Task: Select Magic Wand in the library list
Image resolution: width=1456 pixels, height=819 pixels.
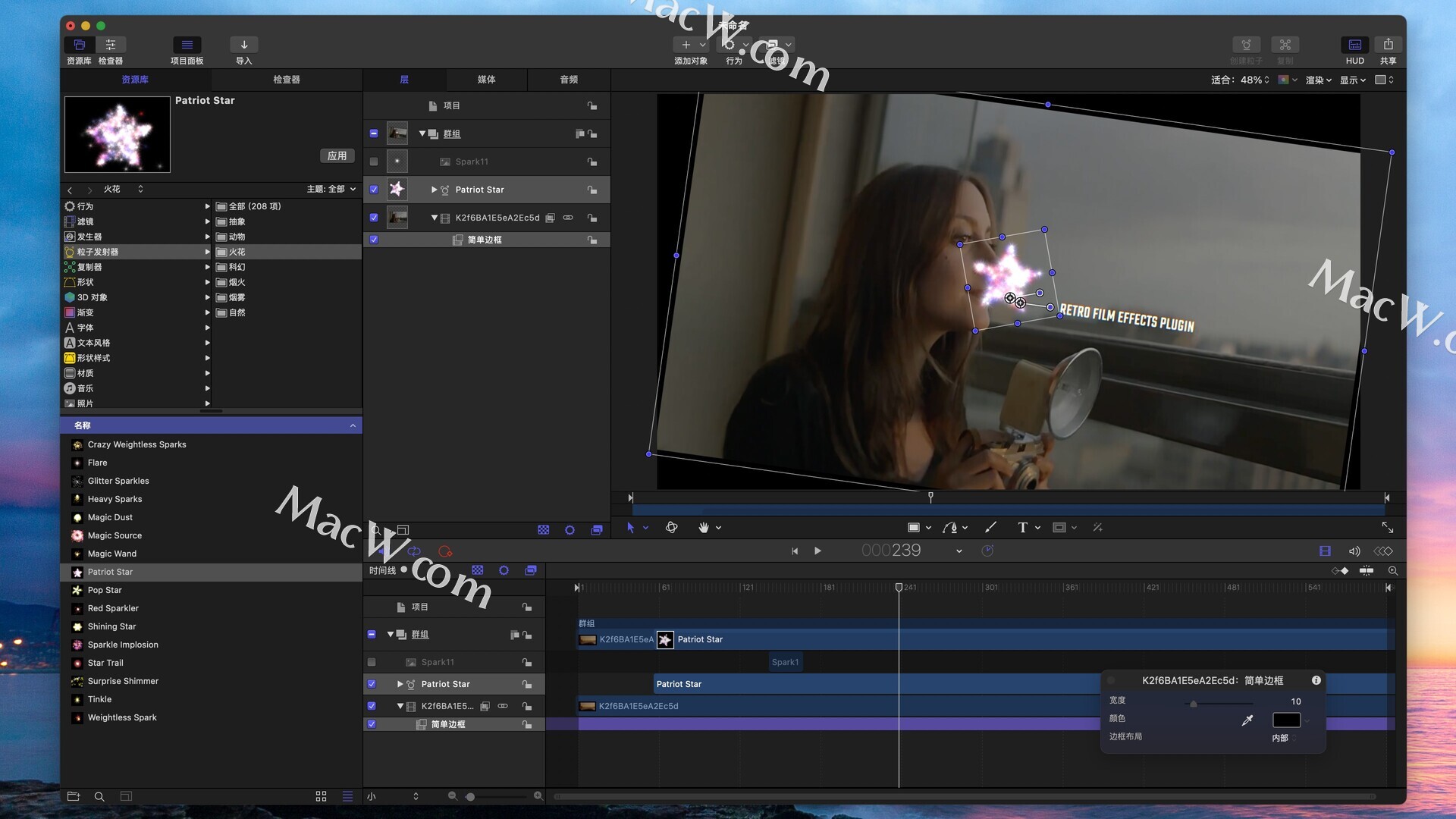Action: [x=112, y=554]
